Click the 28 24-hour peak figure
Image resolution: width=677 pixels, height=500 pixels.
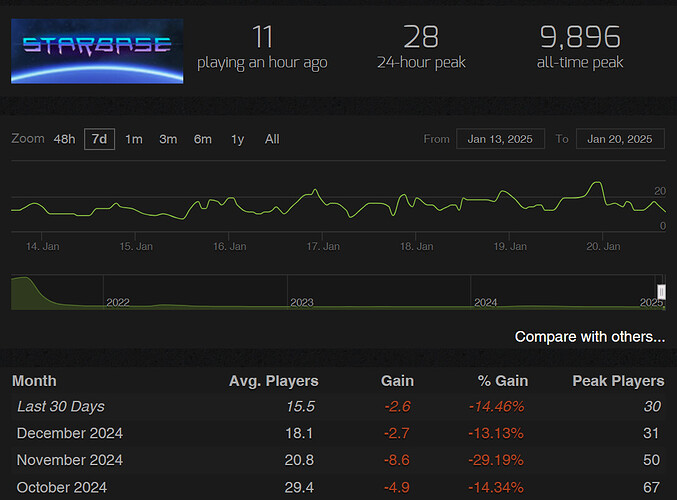[x=421, y=37]
